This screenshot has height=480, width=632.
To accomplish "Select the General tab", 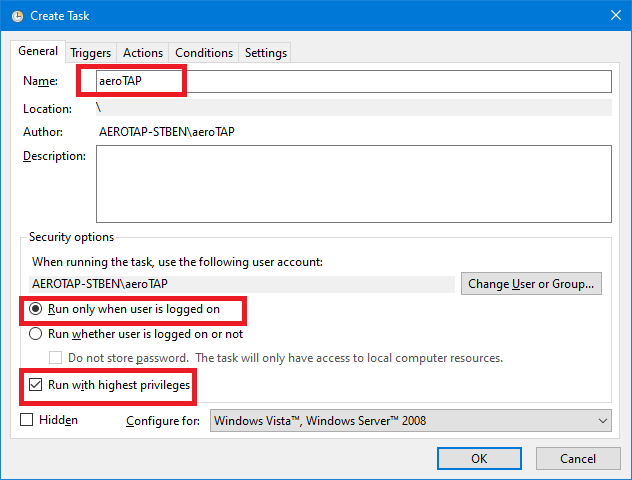I will 38,51.
